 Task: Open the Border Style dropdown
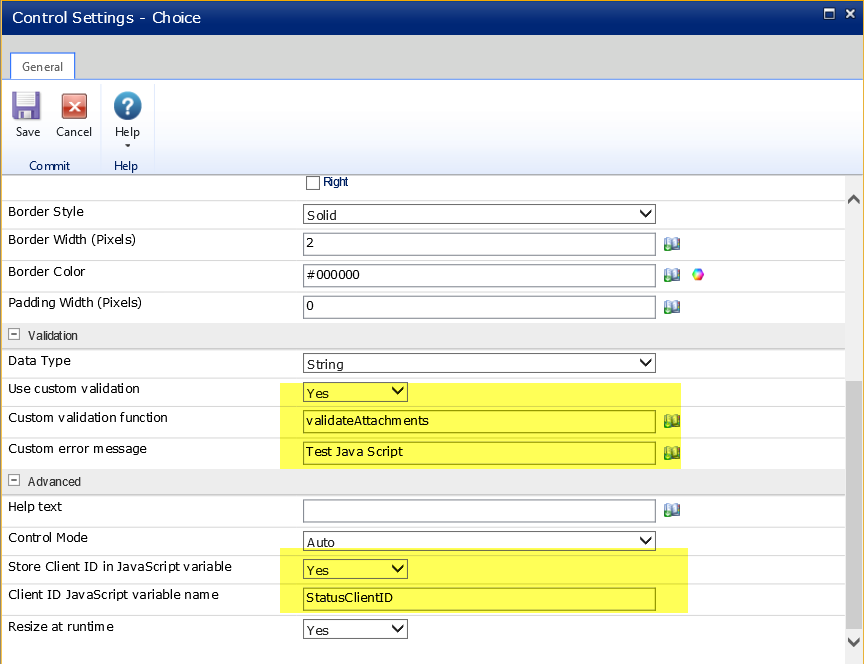[x=645, y=213]
